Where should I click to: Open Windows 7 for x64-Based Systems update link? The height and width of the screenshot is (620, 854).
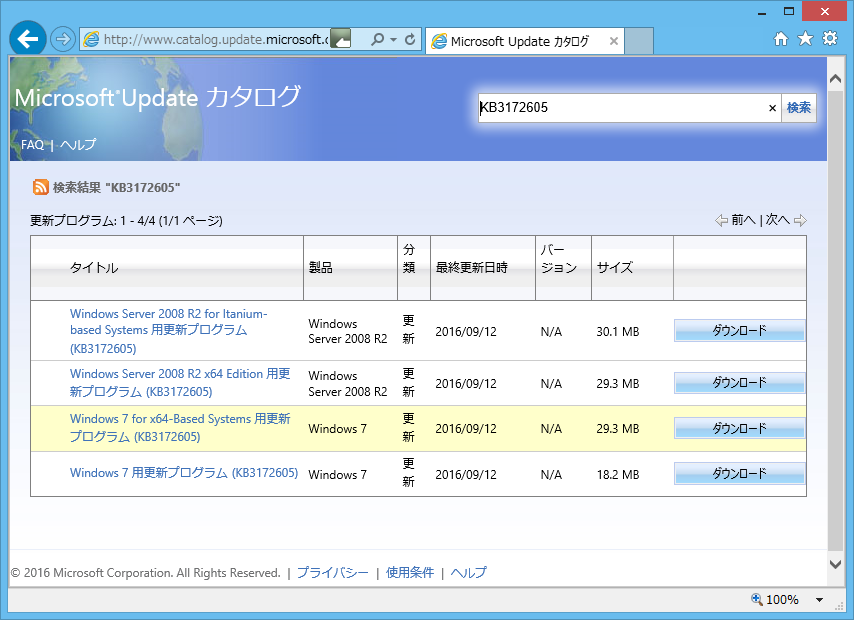tap(180, 428)
